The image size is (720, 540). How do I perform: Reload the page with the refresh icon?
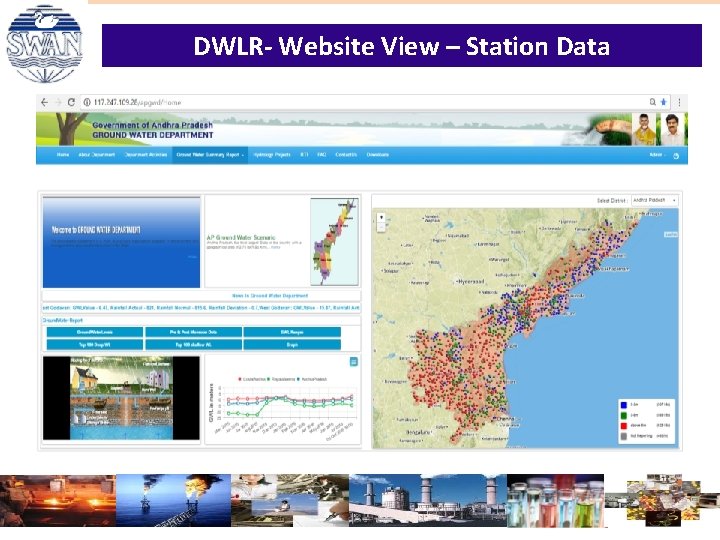coord(71,102)
